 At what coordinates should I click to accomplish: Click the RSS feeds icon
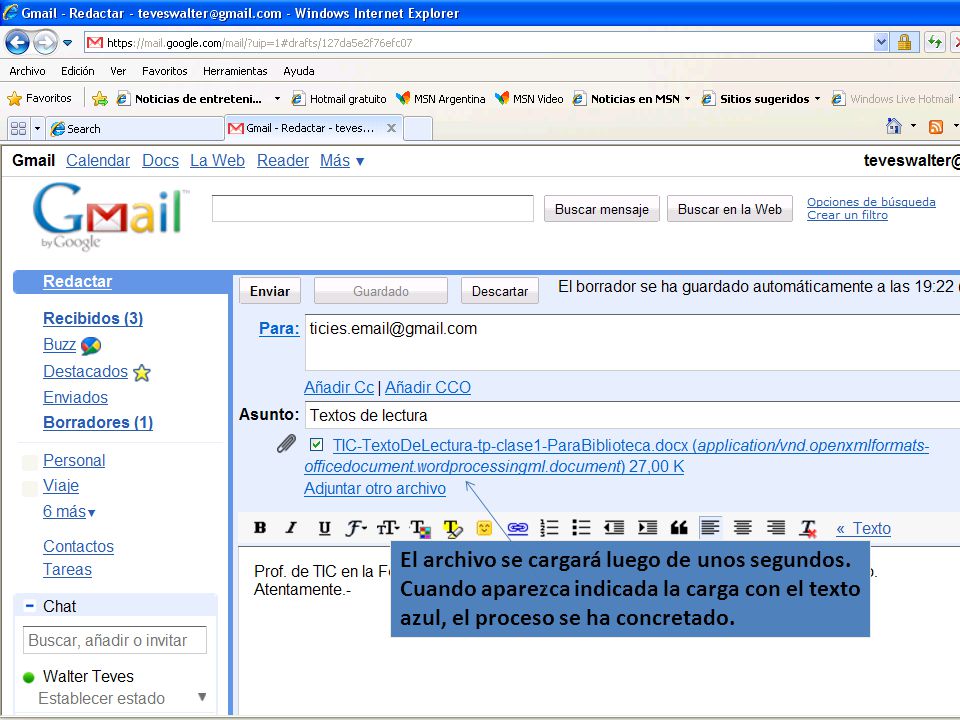(936, 127)
